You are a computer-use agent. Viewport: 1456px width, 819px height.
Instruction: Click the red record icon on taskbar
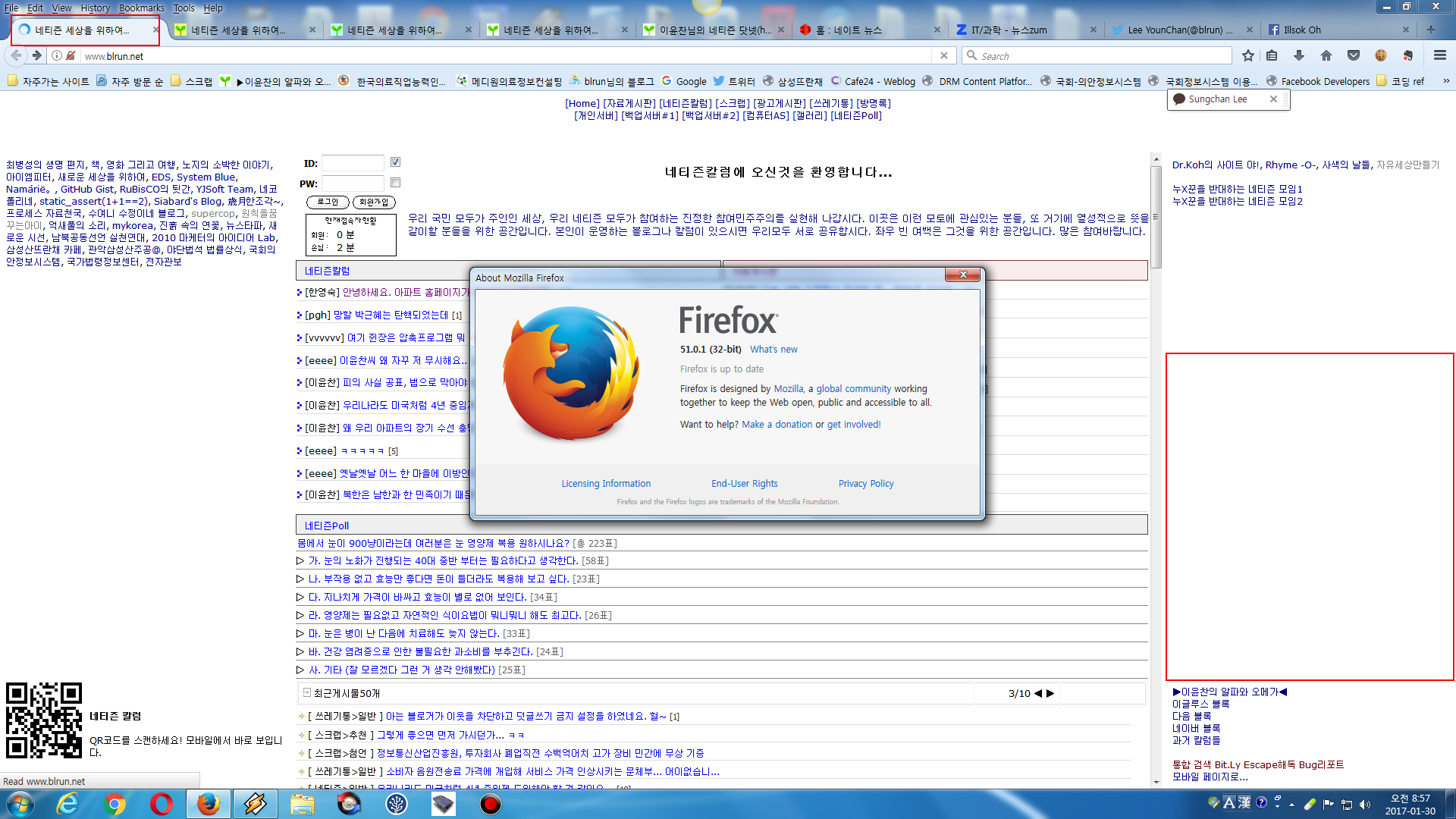(491, 804)
